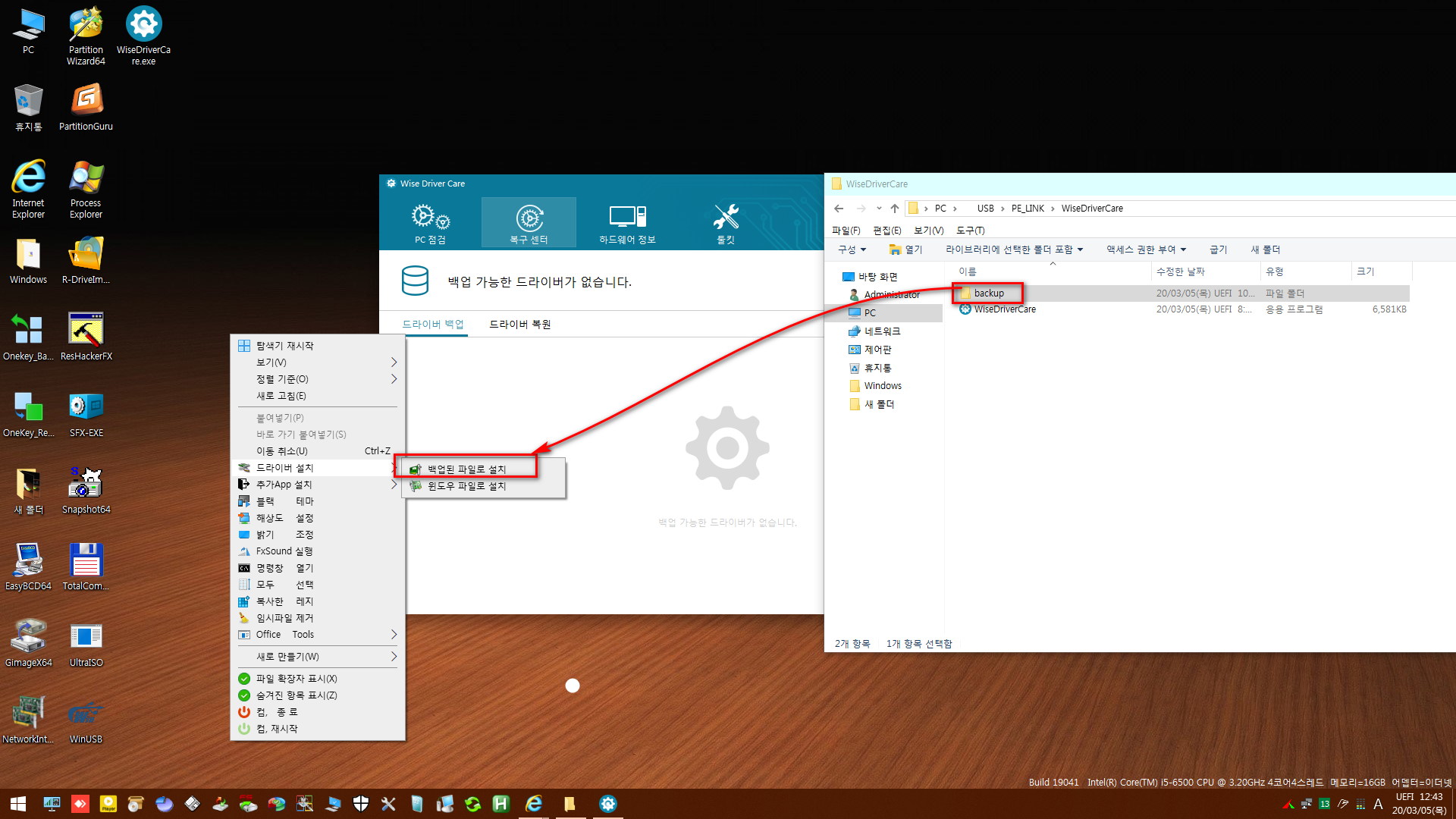Viewport: 1456px width, 819px height.
Task: Switch to 드라이버 복원 subtab
Action: tap(520, 325)
